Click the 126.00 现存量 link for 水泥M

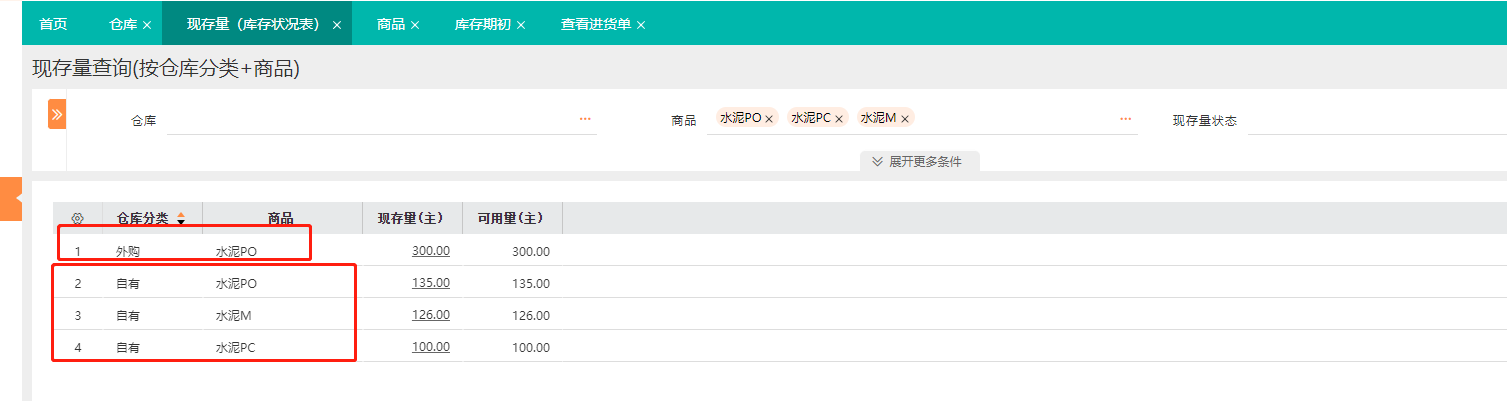(x=431, y=315)
